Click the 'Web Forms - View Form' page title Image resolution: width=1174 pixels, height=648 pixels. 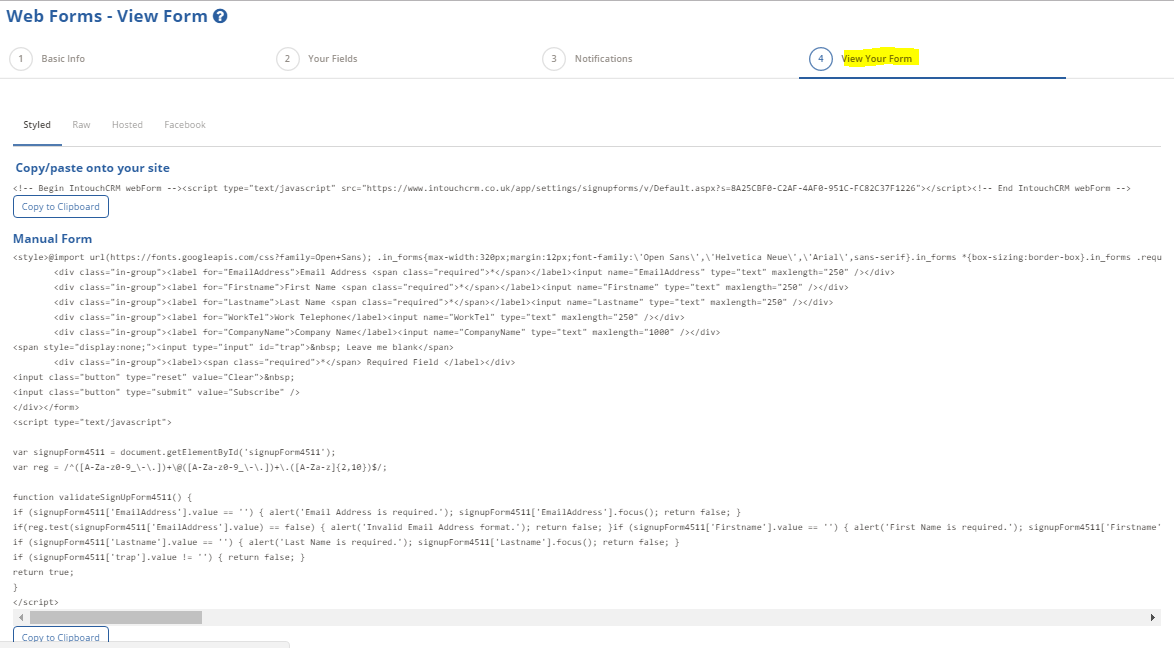point(107,16)
